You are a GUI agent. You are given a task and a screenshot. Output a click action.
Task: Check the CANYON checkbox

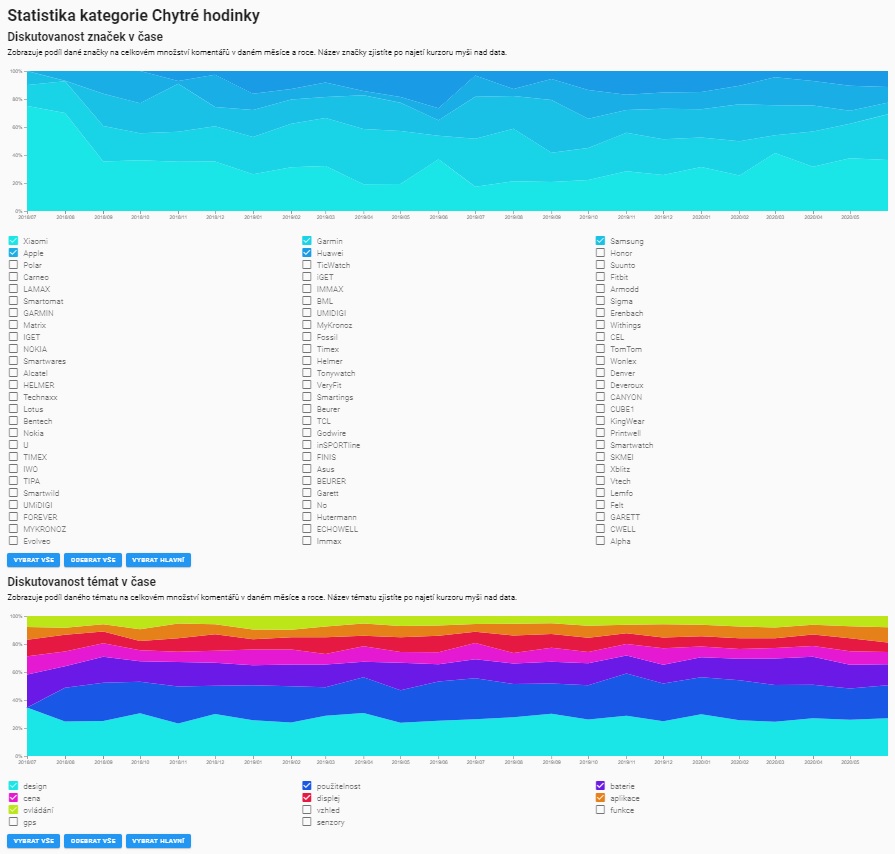tap(600, 397)
